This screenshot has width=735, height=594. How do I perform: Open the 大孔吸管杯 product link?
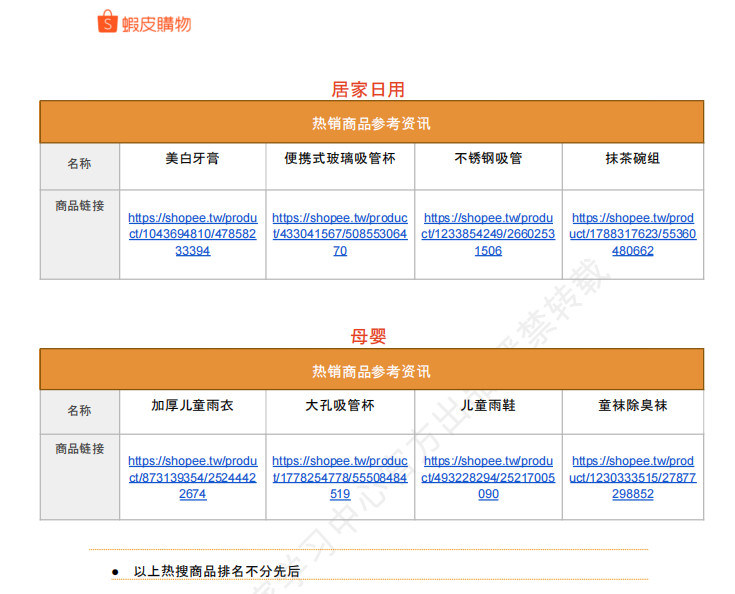tap(340, 477)
